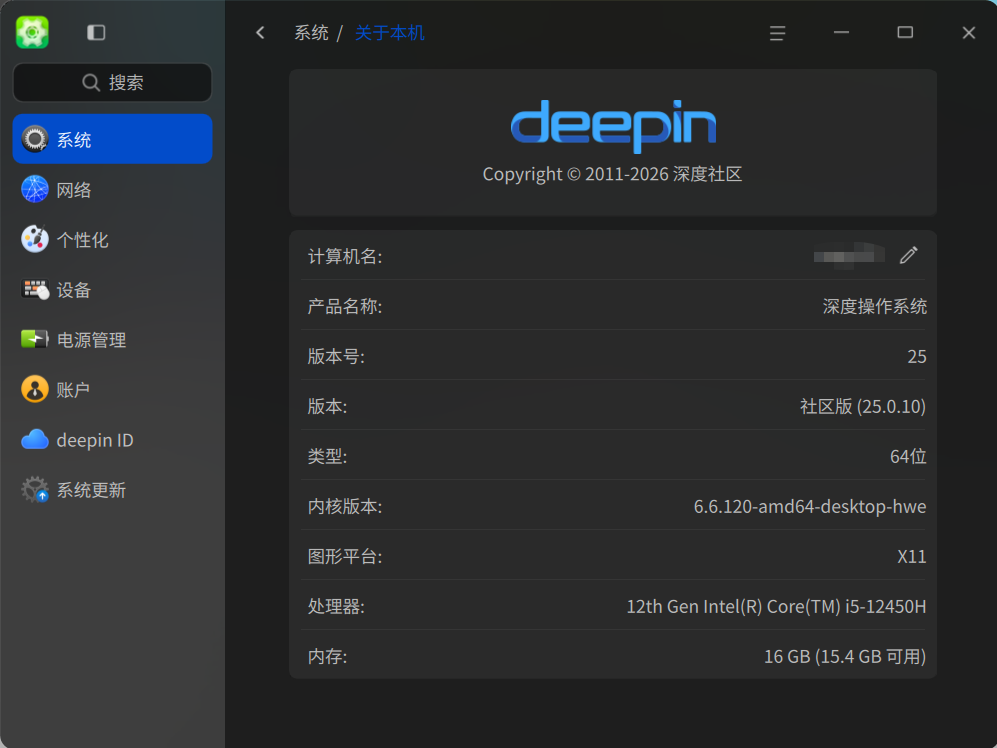Focus the 搜索 search field

tap(113, 82)
